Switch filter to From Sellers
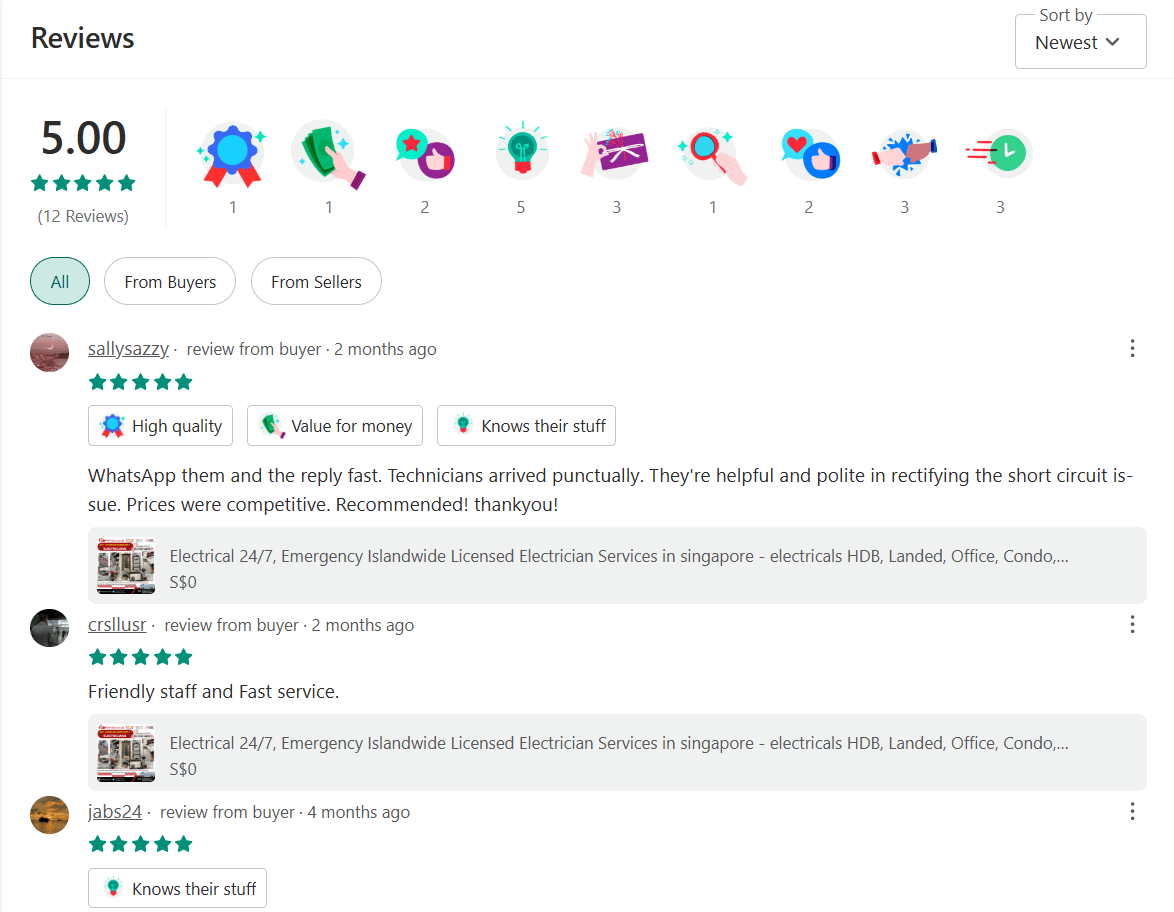The image size is (1174, 912). coord(316,281)
